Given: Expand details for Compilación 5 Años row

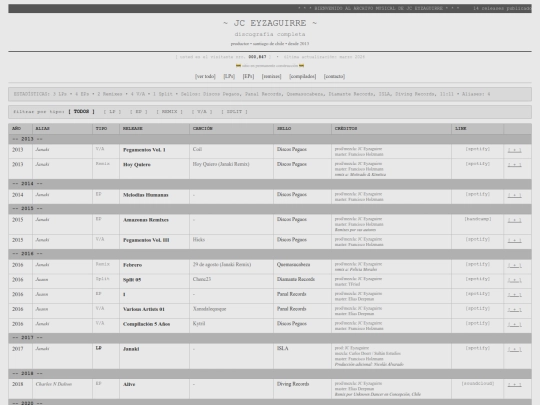Looking at the screenshot, I should click(514, 324).
